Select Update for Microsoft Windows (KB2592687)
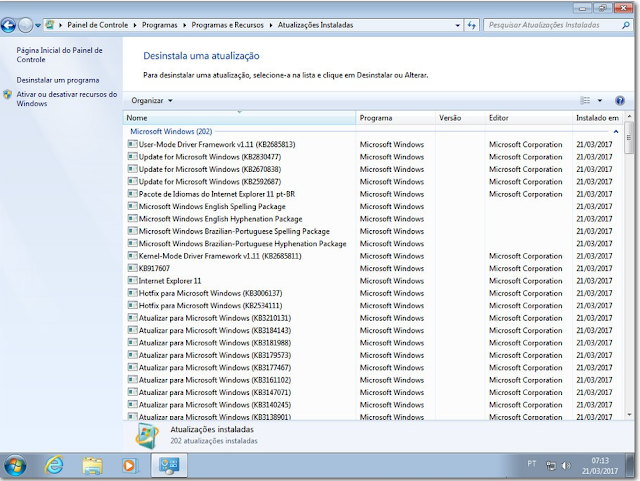Screen dimensions: 640x481 373,181
